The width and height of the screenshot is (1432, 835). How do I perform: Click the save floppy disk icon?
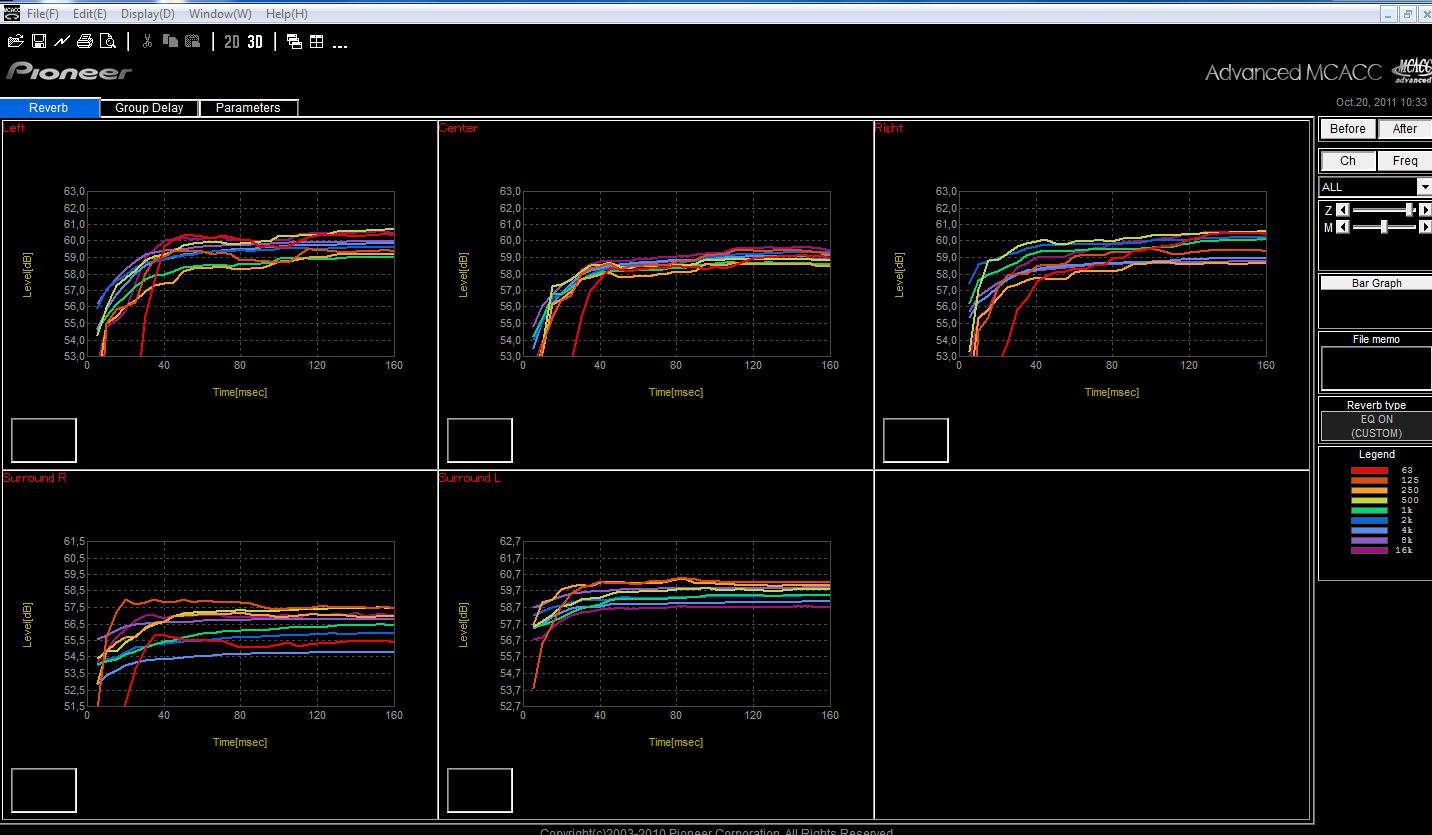39,42
